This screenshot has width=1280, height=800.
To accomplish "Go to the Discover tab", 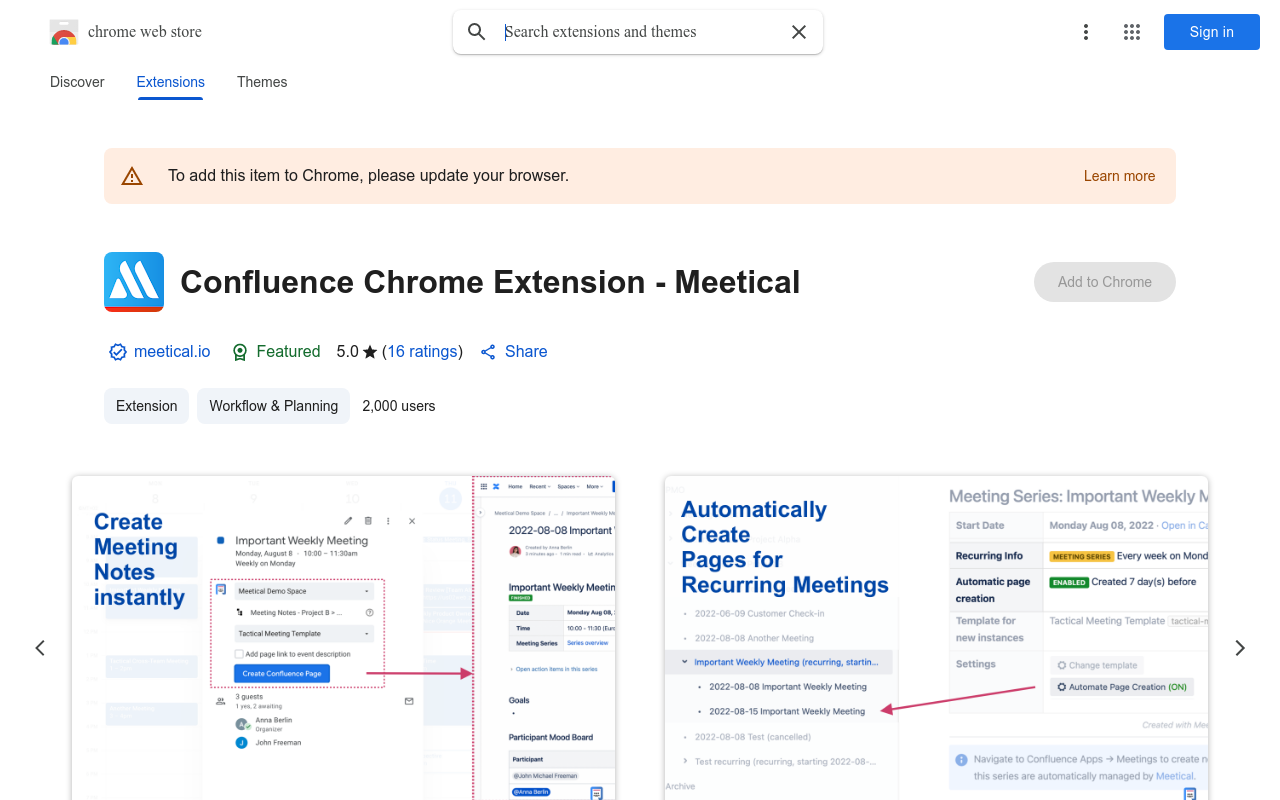I will [x=77, y=82].
